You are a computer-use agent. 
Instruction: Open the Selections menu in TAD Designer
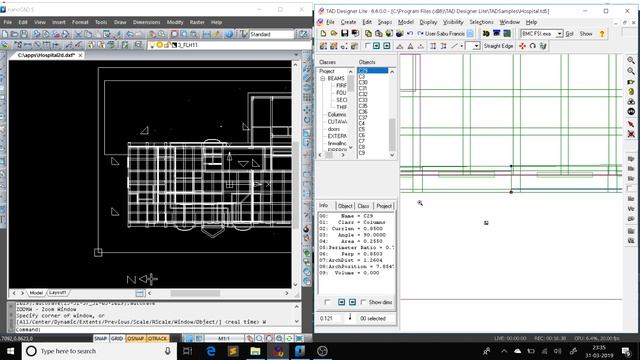(x=481, y=22)
